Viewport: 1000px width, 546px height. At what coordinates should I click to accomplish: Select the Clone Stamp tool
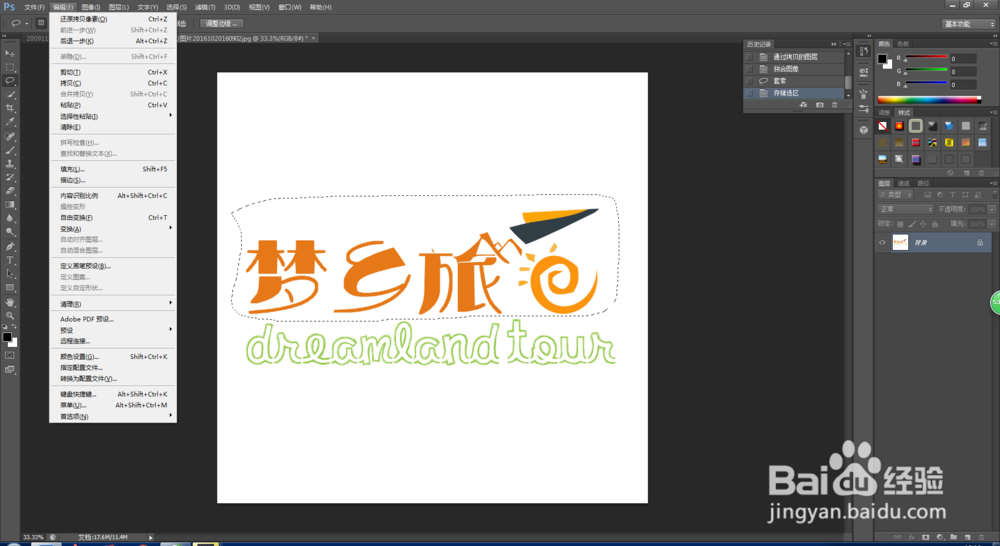point(10,163)
